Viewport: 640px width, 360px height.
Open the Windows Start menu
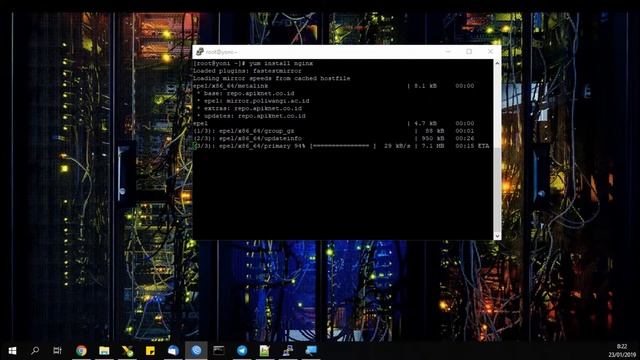tap(12, 351)
